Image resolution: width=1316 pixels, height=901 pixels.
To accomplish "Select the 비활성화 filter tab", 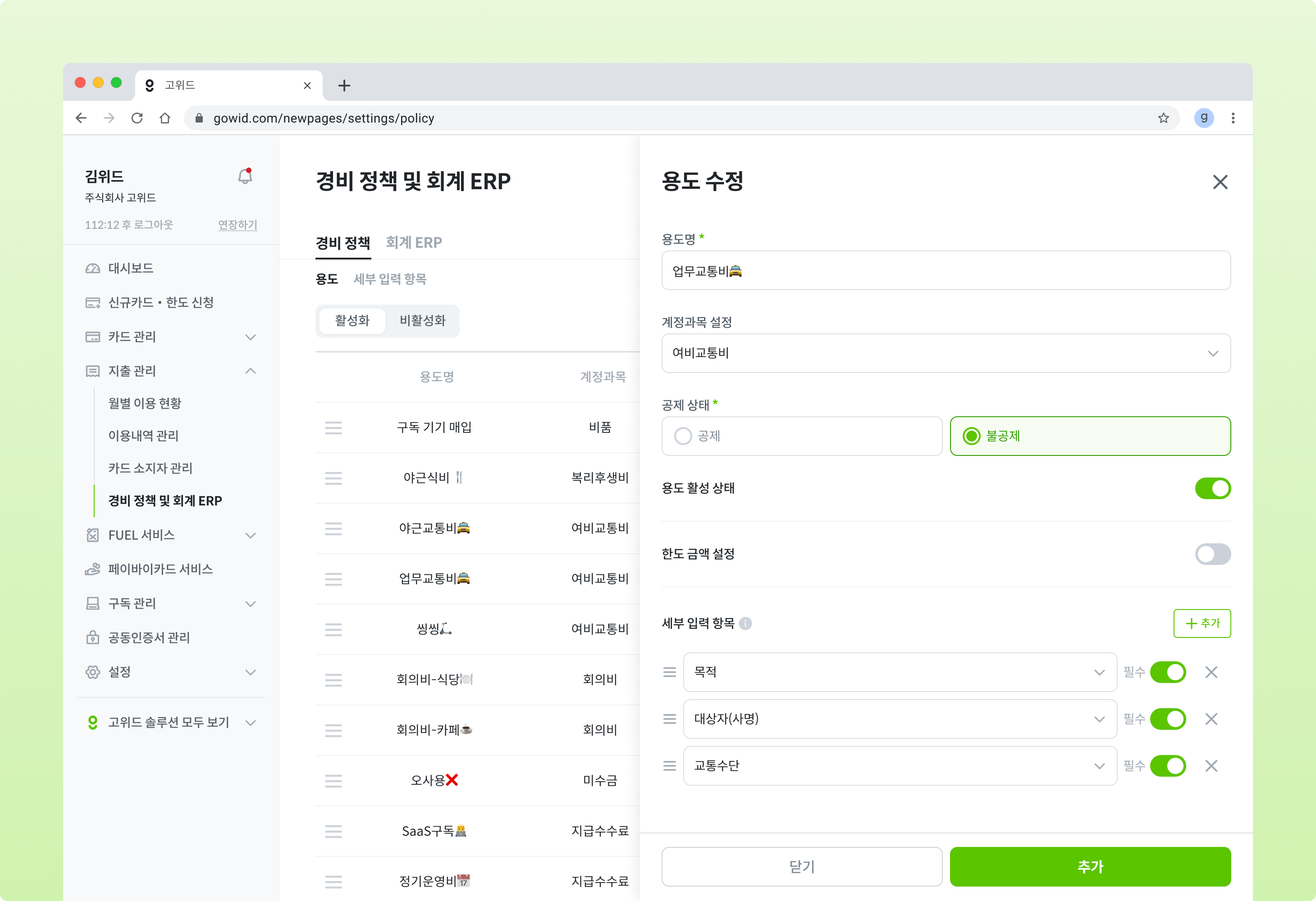I will 422,320.
